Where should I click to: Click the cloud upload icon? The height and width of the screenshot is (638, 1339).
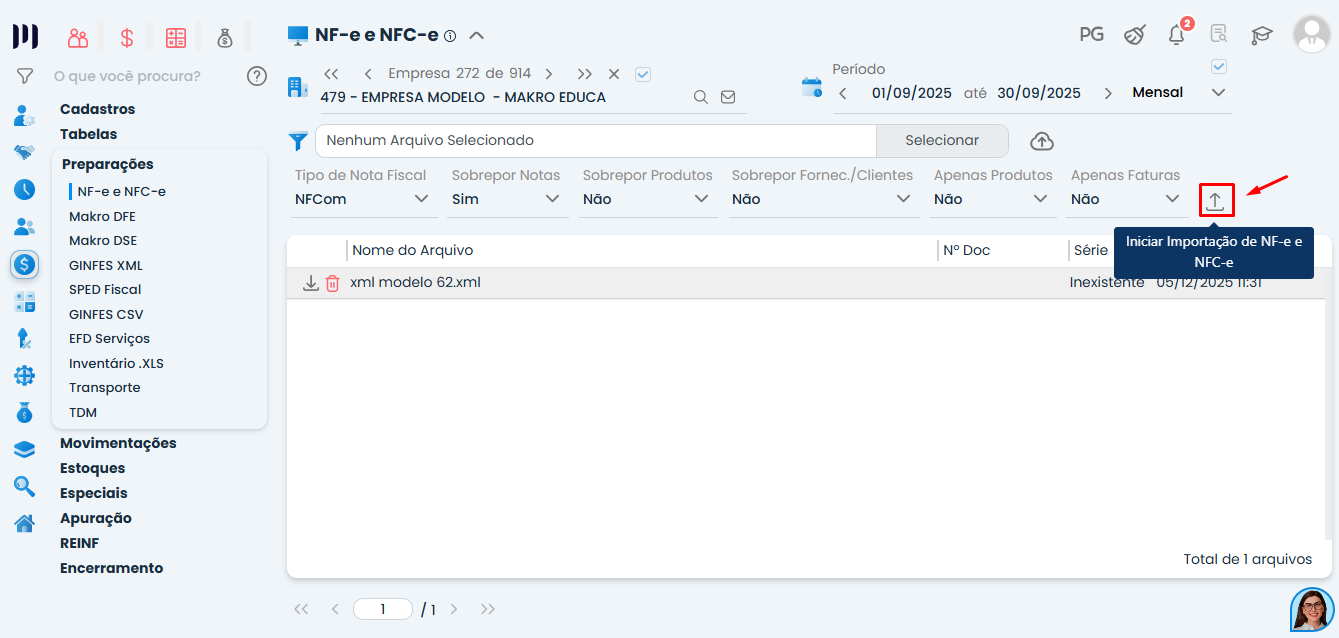pos(1041,141)
